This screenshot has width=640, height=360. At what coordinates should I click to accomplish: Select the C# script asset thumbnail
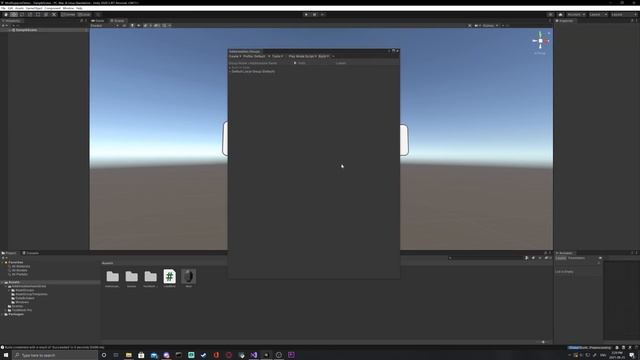click(x=169, y=277)
